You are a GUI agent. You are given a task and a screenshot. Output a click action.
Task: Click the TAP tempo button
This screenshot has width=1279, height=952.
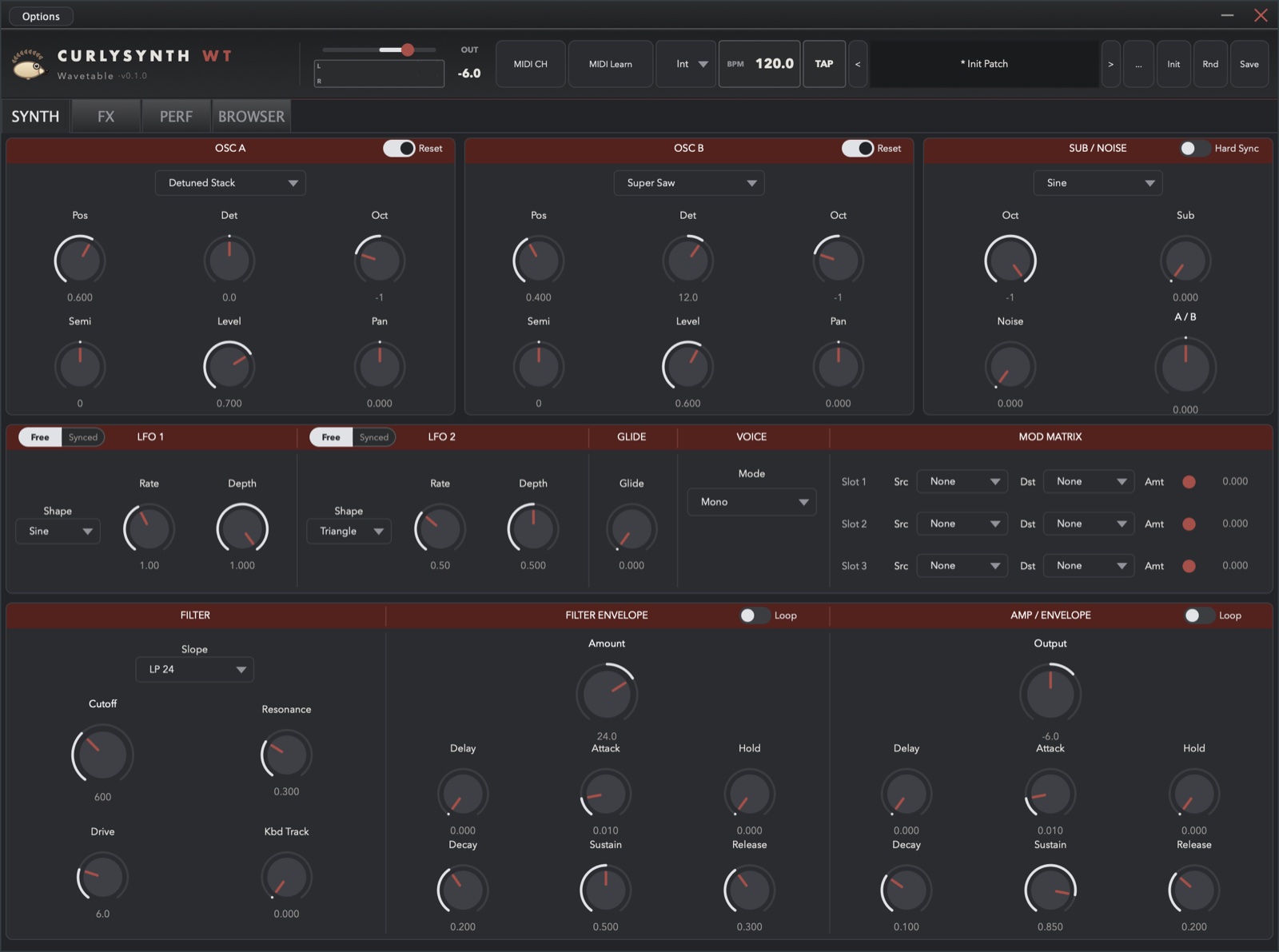click(x=824, y=64)
